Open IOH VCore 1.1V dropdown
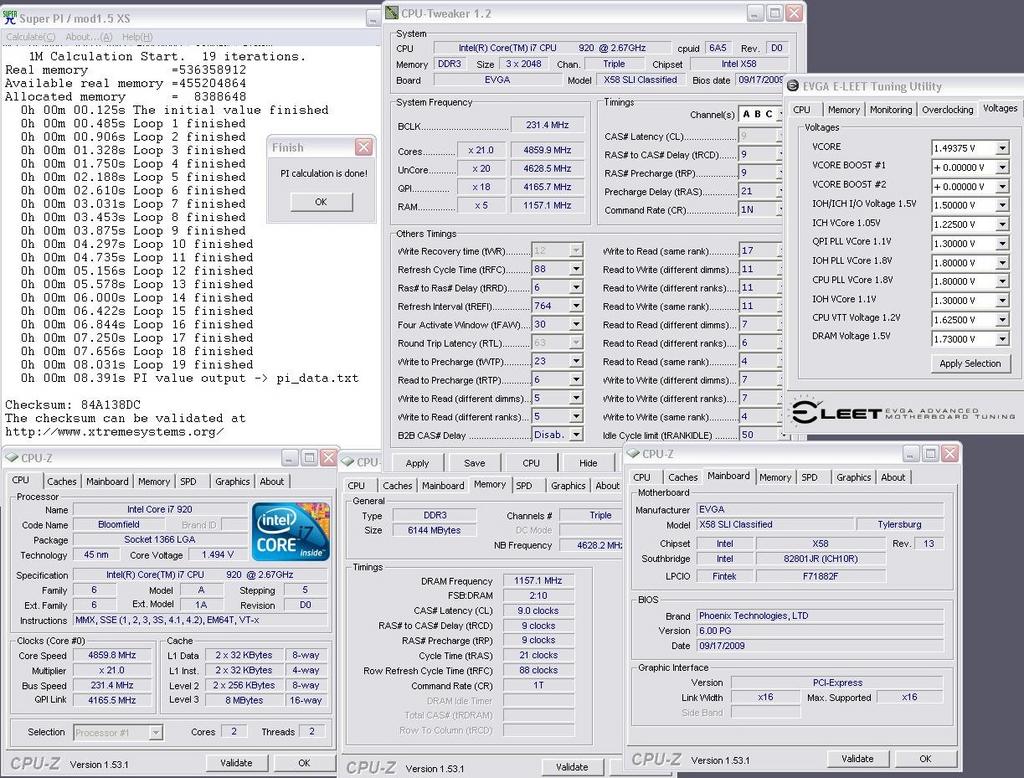The image size is (1024, 778). click(1002, 300)
